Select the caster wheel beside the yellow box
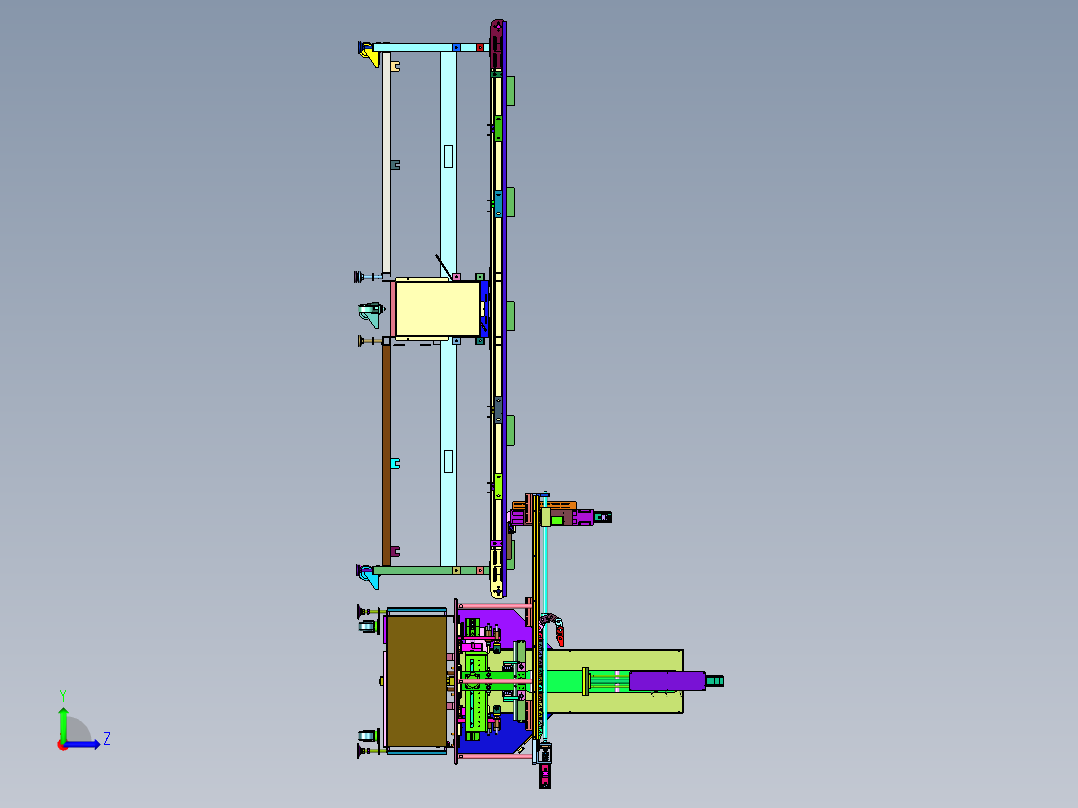Image resolution: width=1078 pixels, height=808 pixels. [x=371, y=314]
